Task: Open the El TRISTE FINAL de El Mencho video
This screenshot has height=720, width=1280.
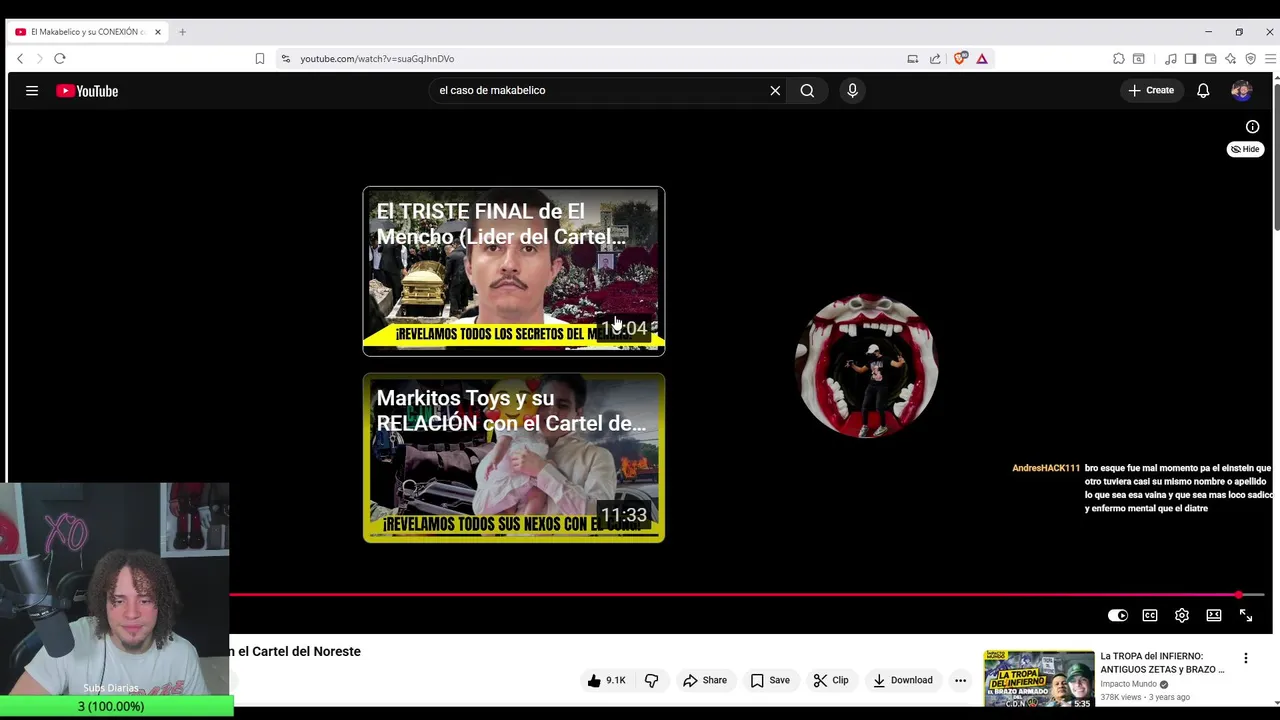Action: [x=514, y=271]
